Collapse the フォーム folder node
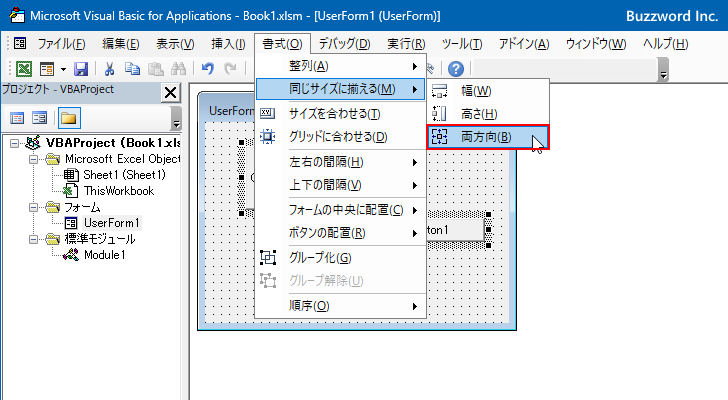 tap(33, 207)
